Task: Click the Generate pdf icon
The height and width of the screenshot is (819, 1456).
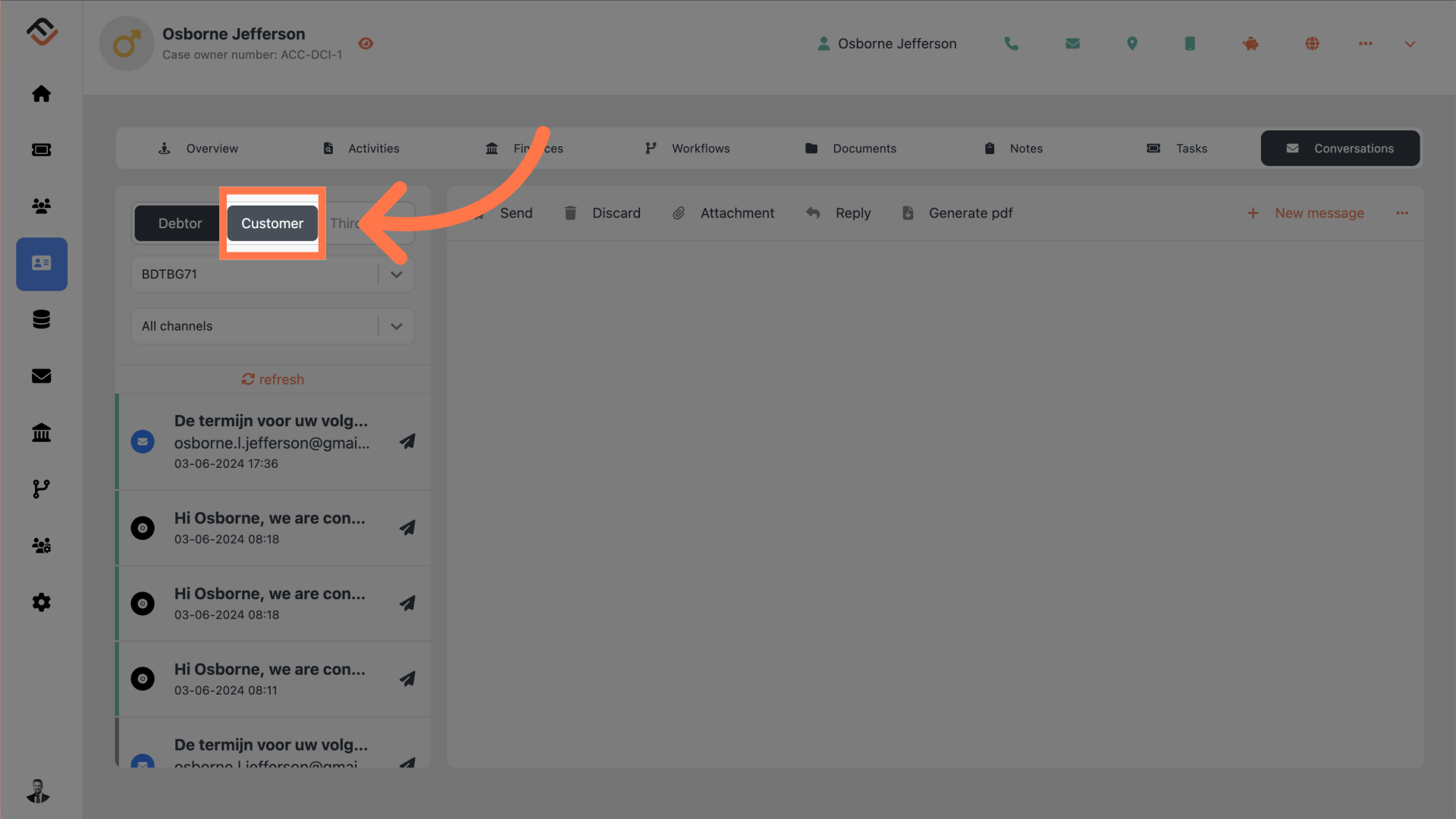Action: point(908,213)
